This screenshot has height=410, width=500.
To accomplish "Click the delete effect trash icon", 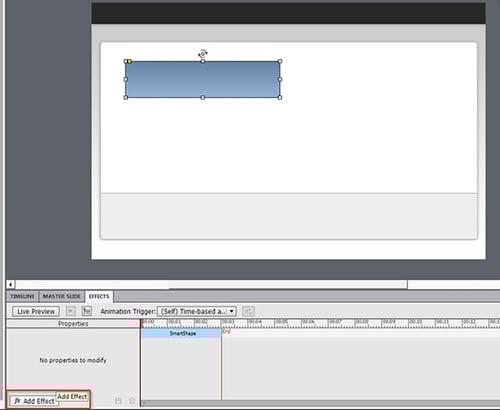I will coord(132,400).
